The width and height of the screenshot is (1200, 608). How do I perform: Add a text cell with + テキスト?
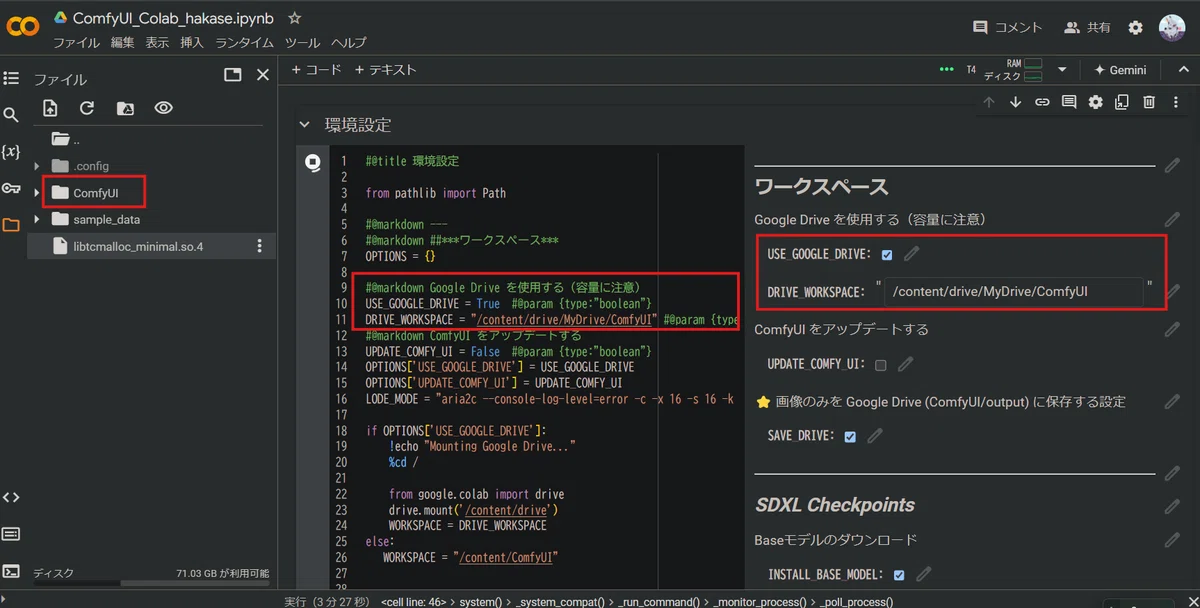click(385, 70)
